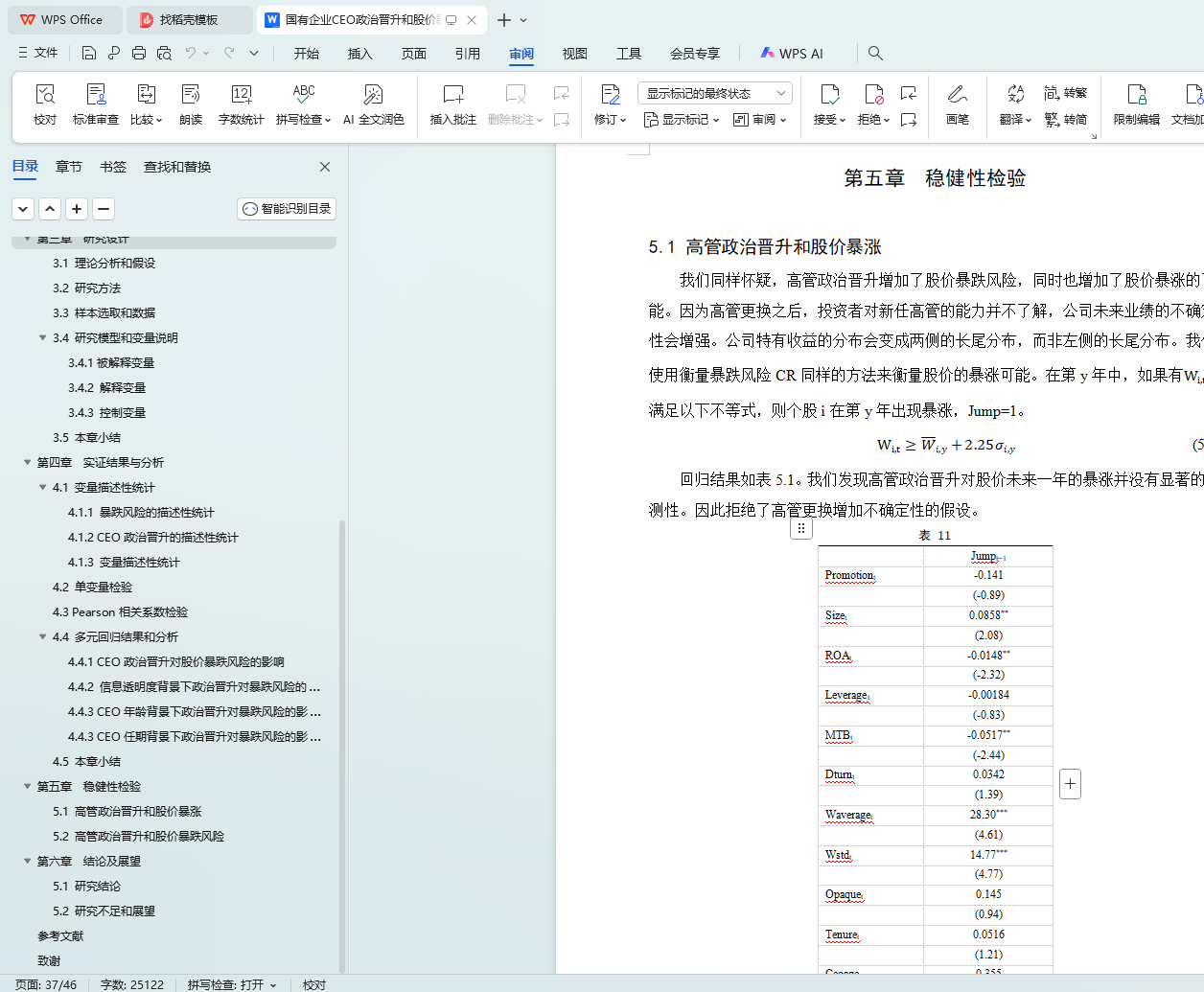Open the 显示标记 show markup dropdown
Screen dimensions: 1204x992
681,120
